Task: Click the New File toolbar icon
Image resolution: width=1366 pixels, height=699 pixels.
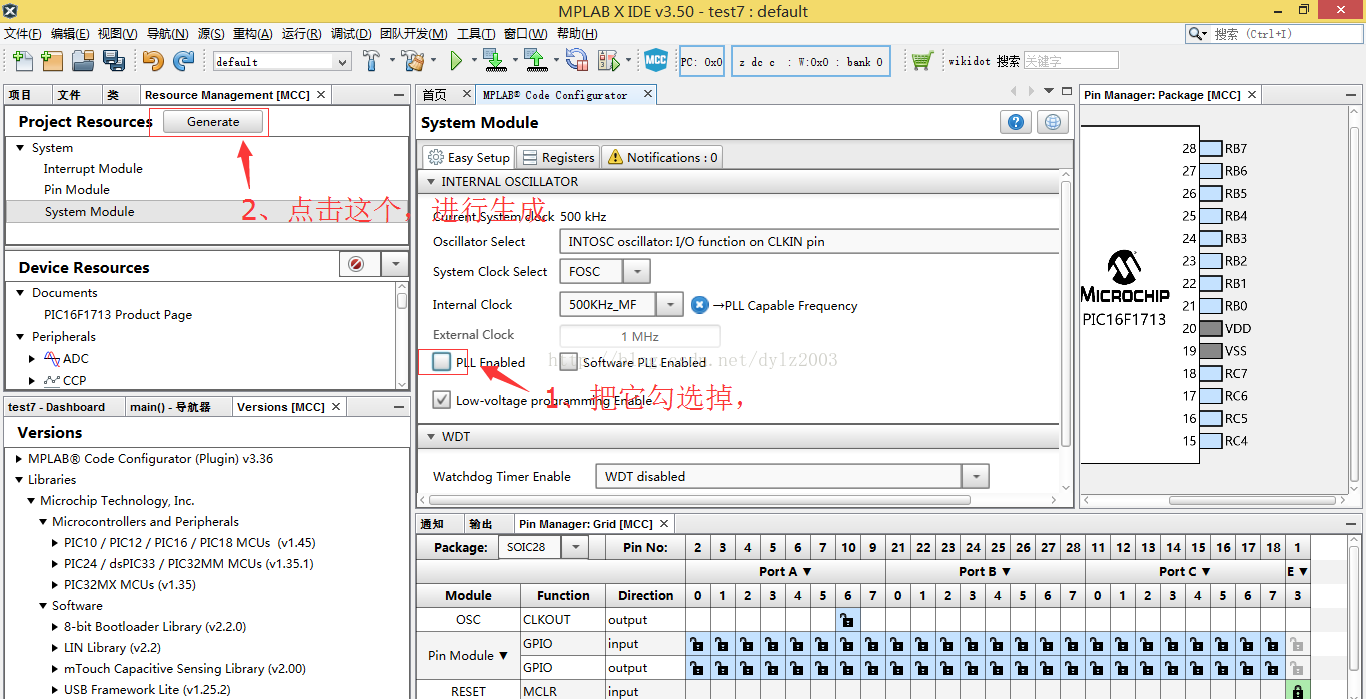Action: pyautogui.click(x=22, y=61)
